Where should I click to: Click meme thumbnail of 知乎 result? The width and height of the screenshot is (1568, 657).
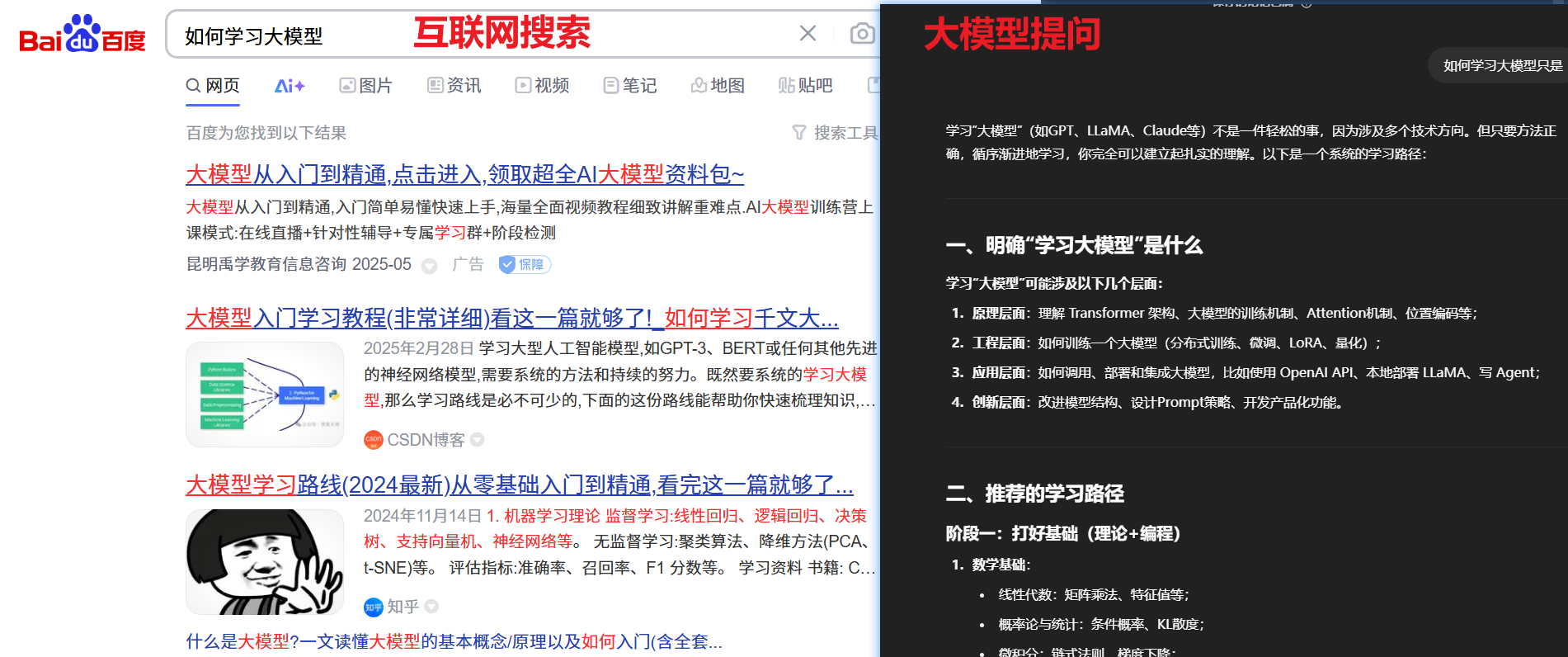coord(265,562)
